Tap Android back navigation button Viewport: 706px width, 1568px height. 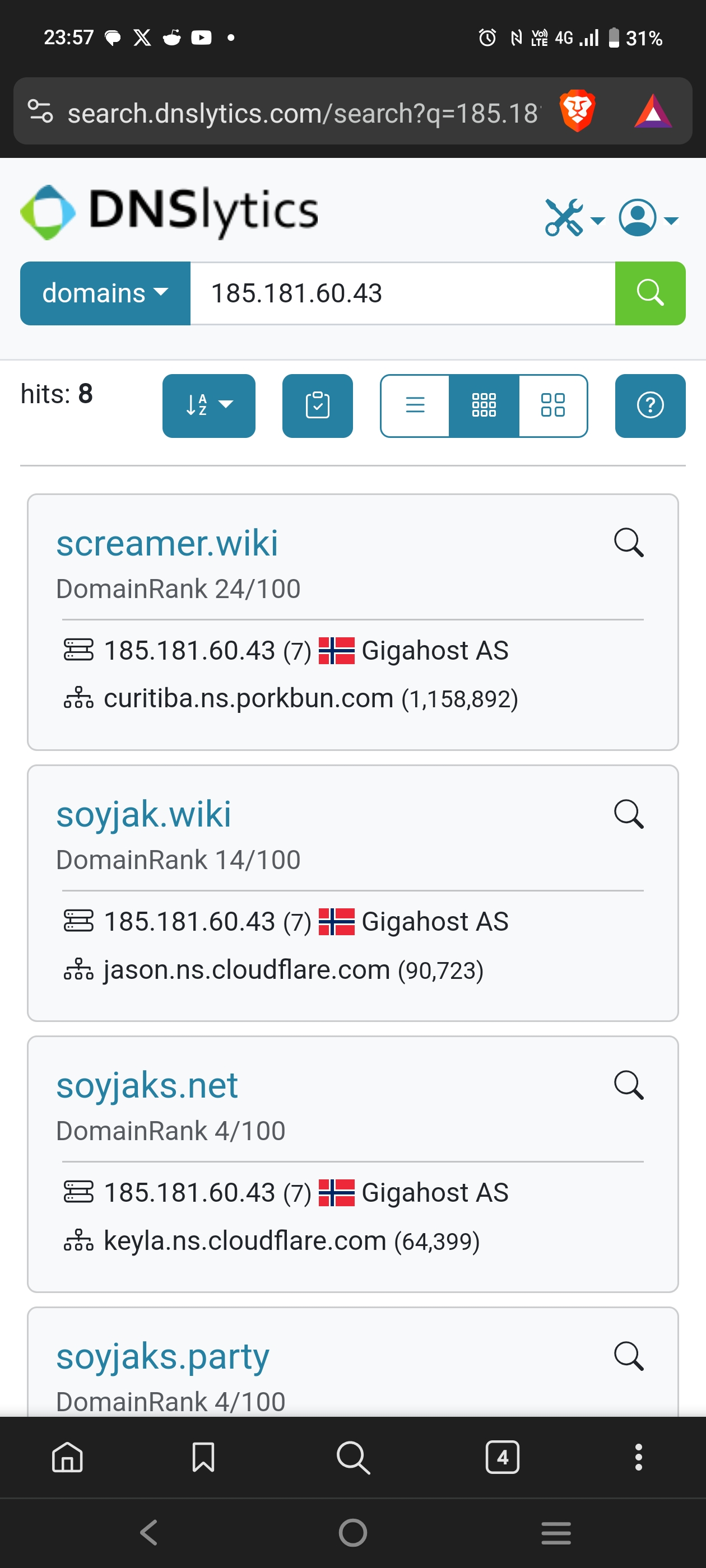coord(149,1532)
